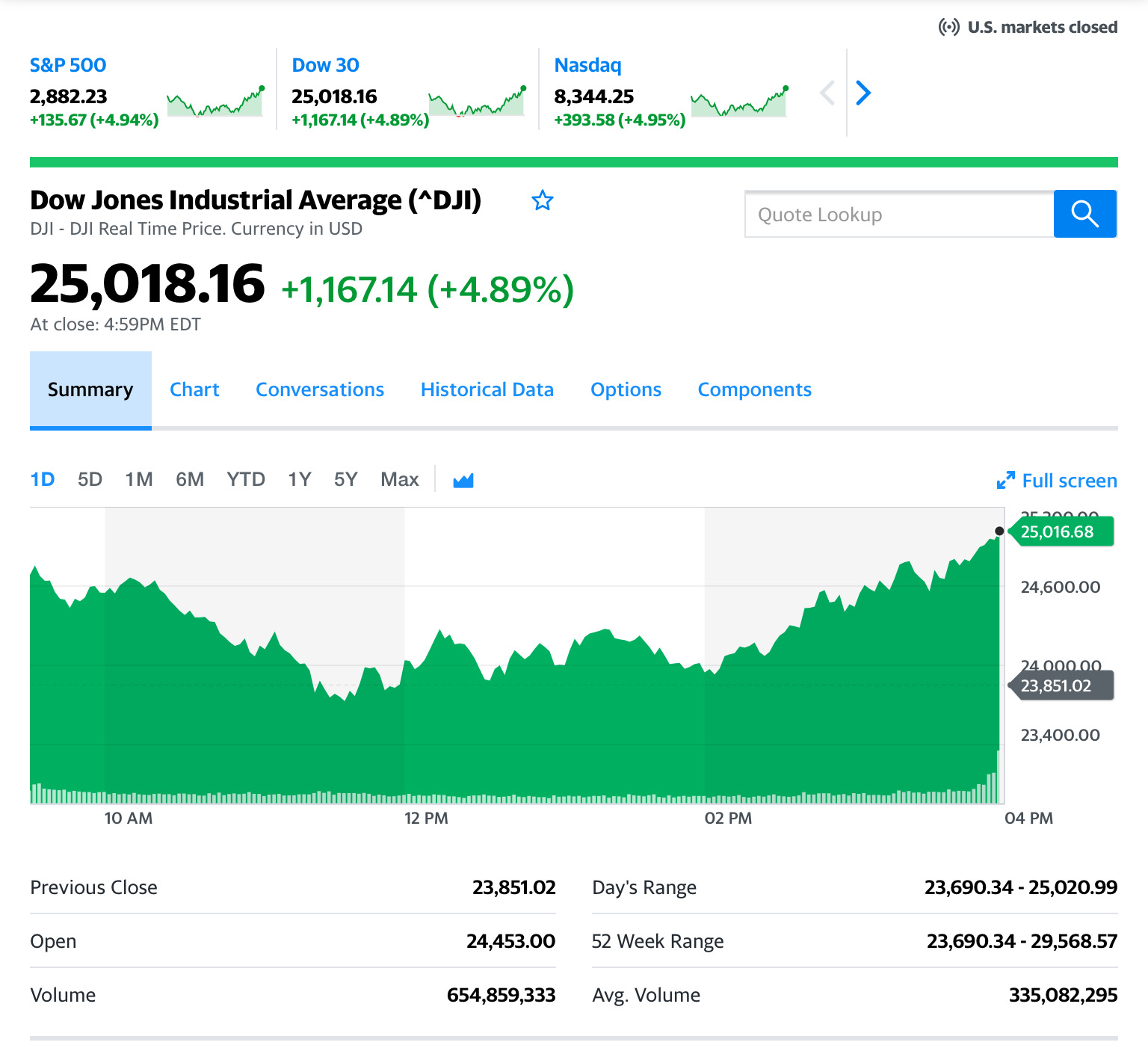
Task: Click the S&P 500 price 2,882.23
Action: pos(69,96)
